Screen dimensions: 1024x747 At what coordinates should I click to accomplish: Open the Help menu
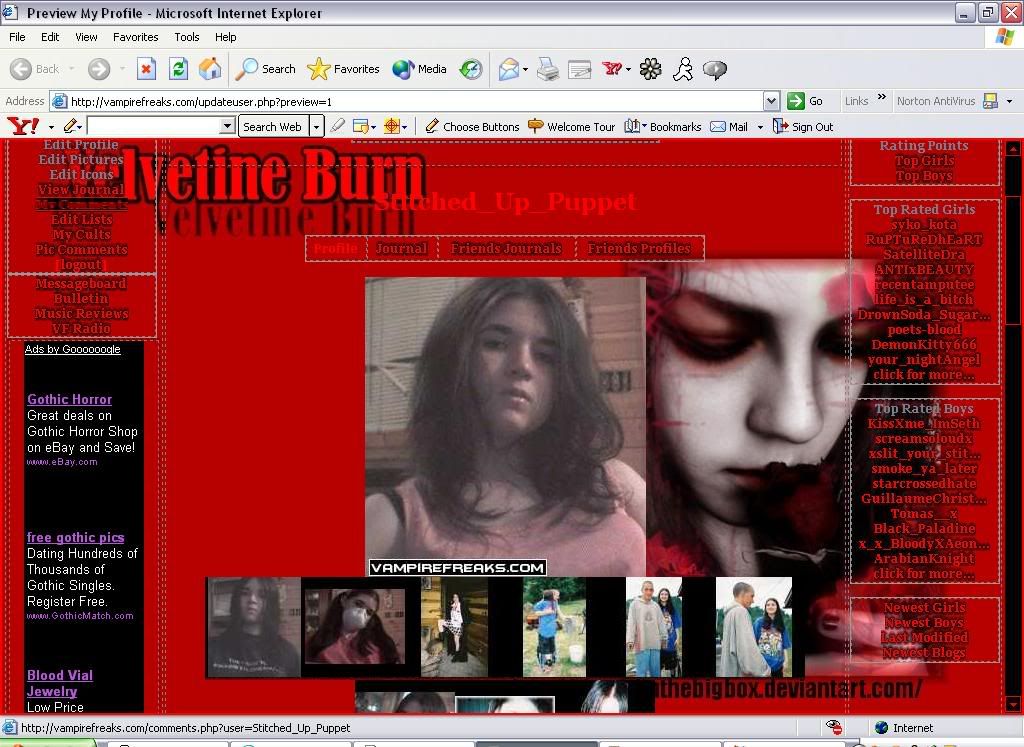[225, 37]
